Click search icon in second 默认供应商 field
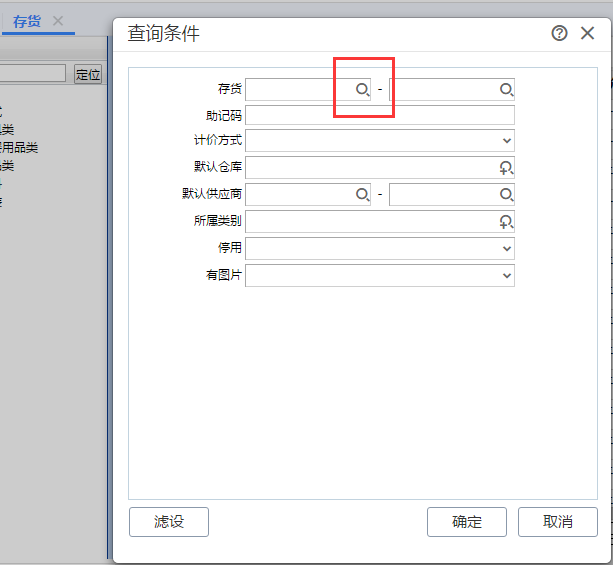 (x=506, y=194)
